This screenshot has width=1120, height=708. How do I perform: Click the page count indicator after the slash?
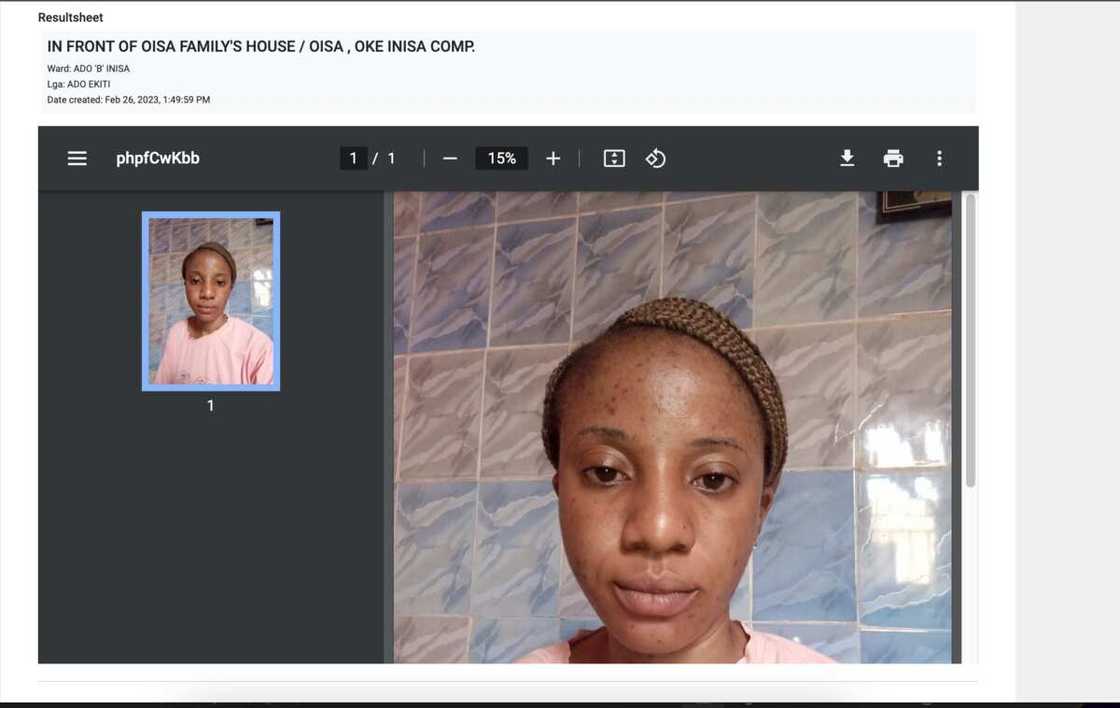(x=391, y=157)
